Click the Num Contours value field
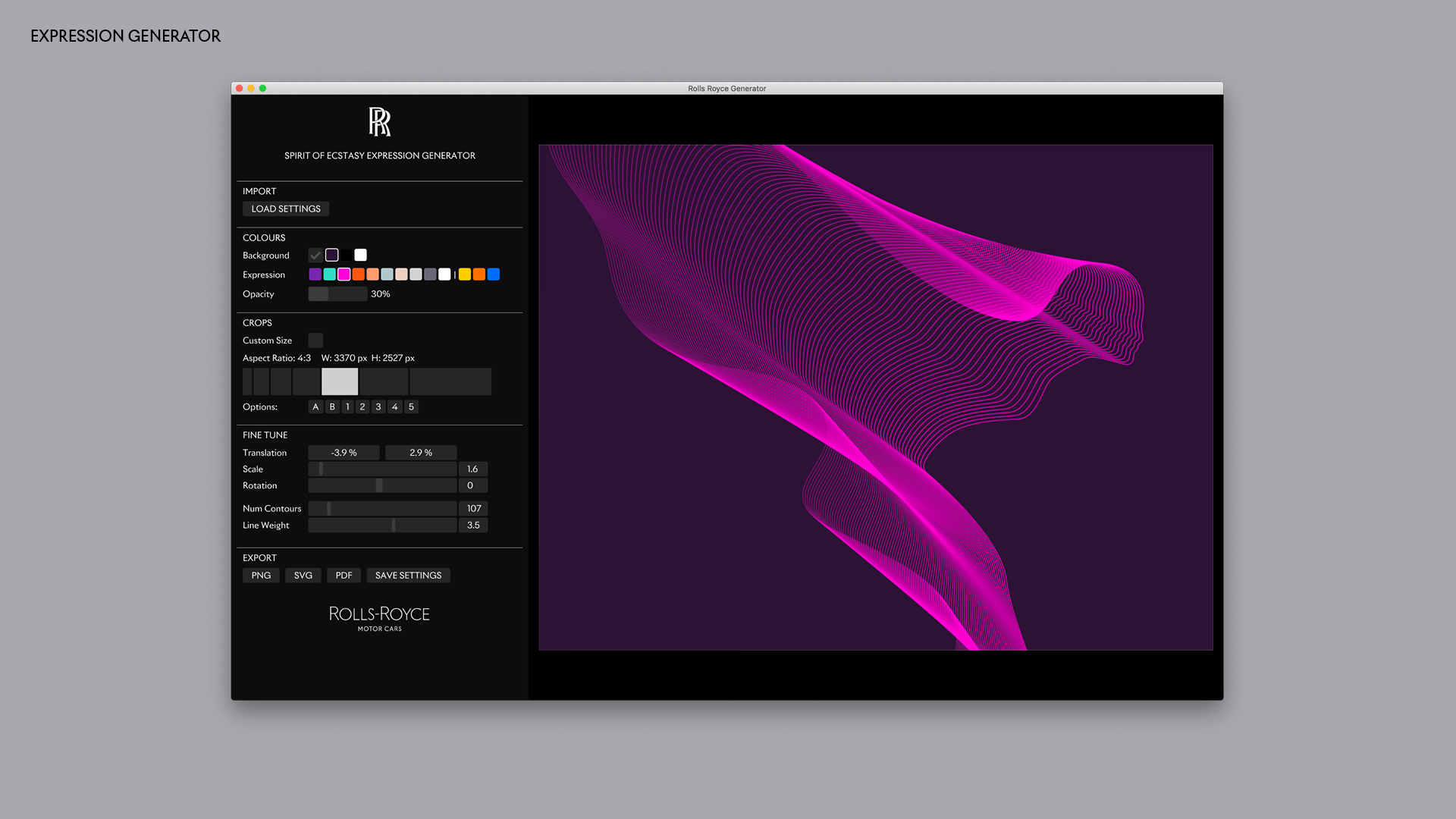 pos(473,509)
